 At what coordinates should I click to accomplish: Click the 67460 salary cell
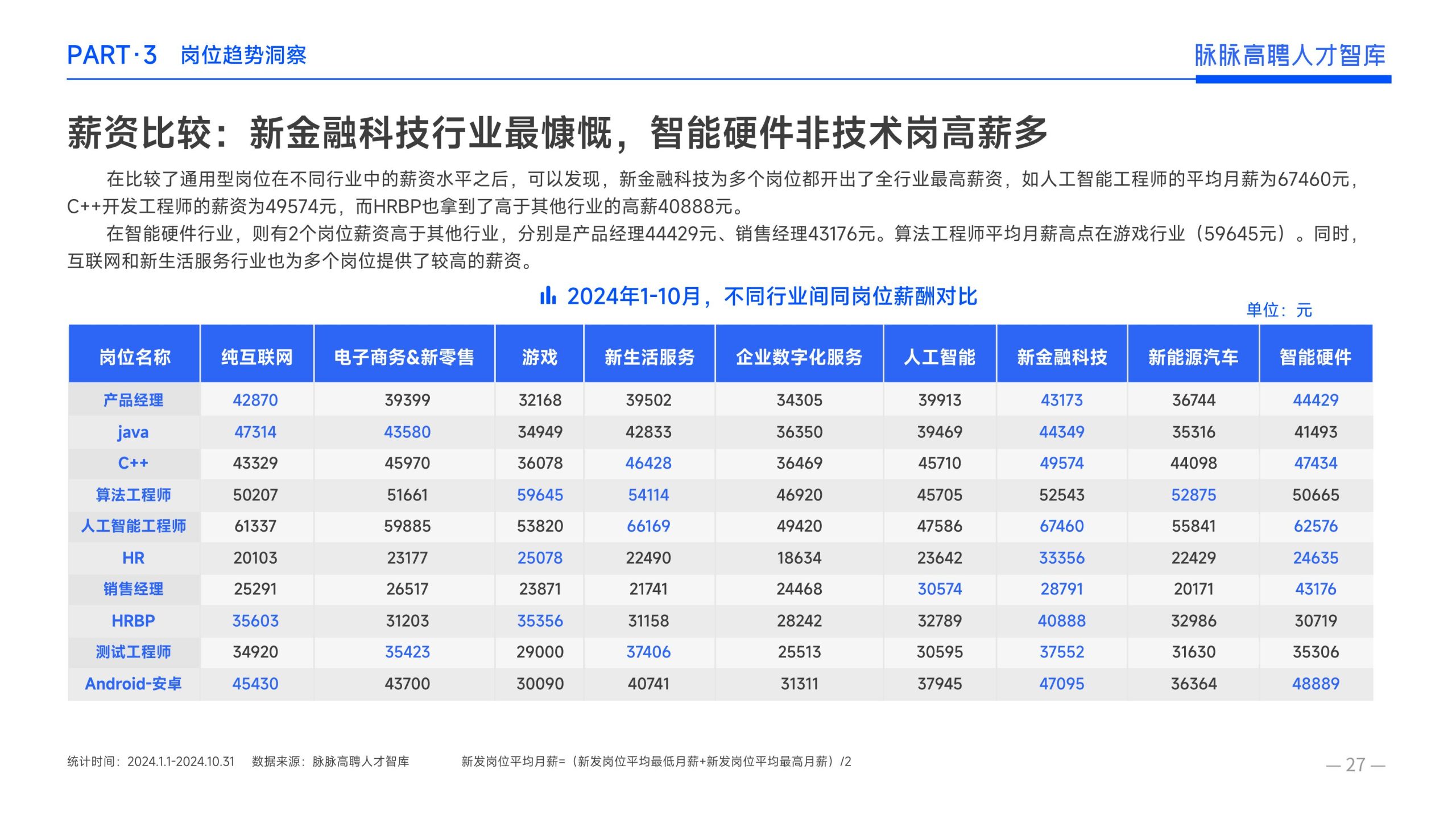point(1061,526)
